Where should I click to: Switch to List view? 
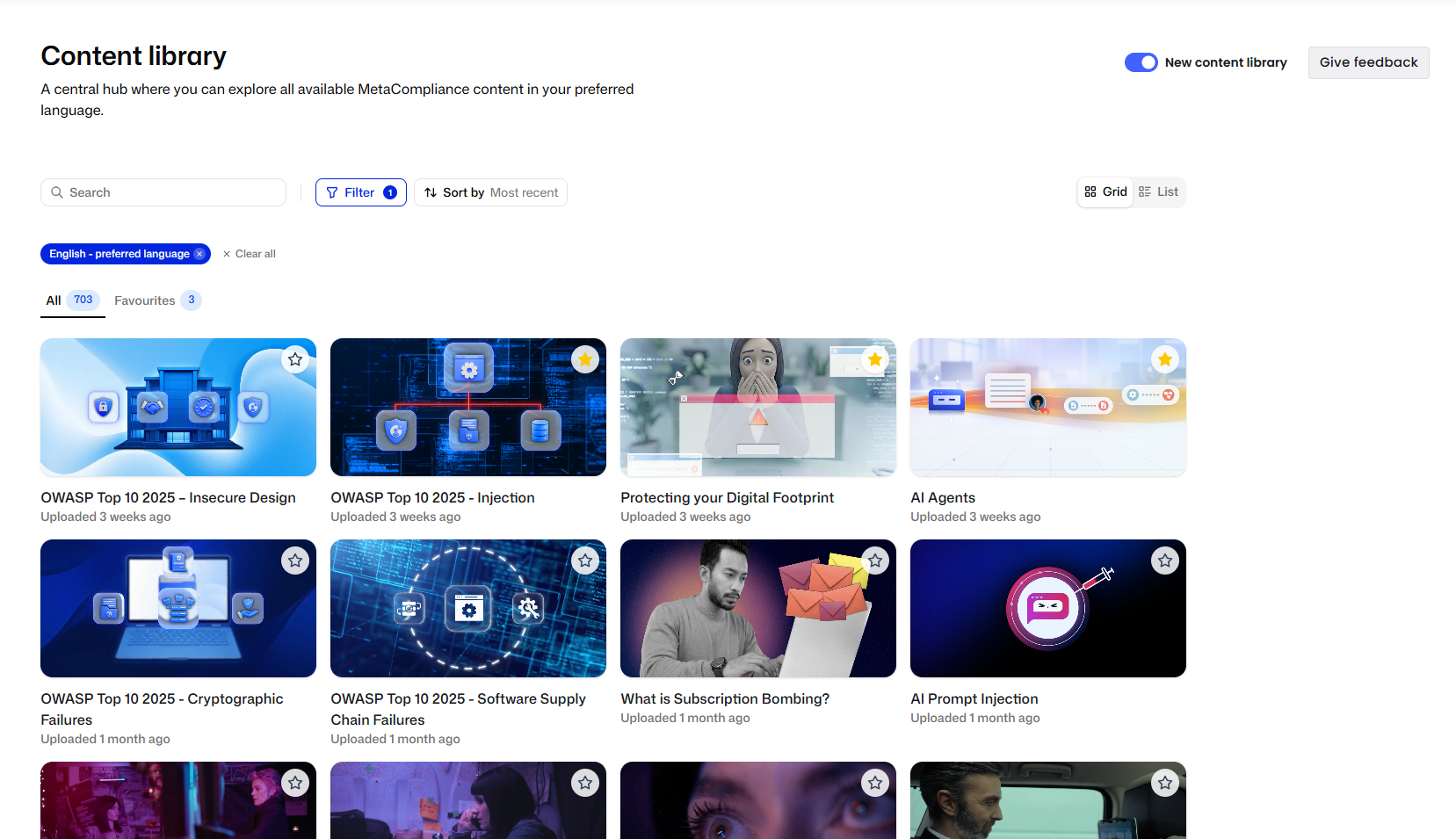pos(1159,192)
